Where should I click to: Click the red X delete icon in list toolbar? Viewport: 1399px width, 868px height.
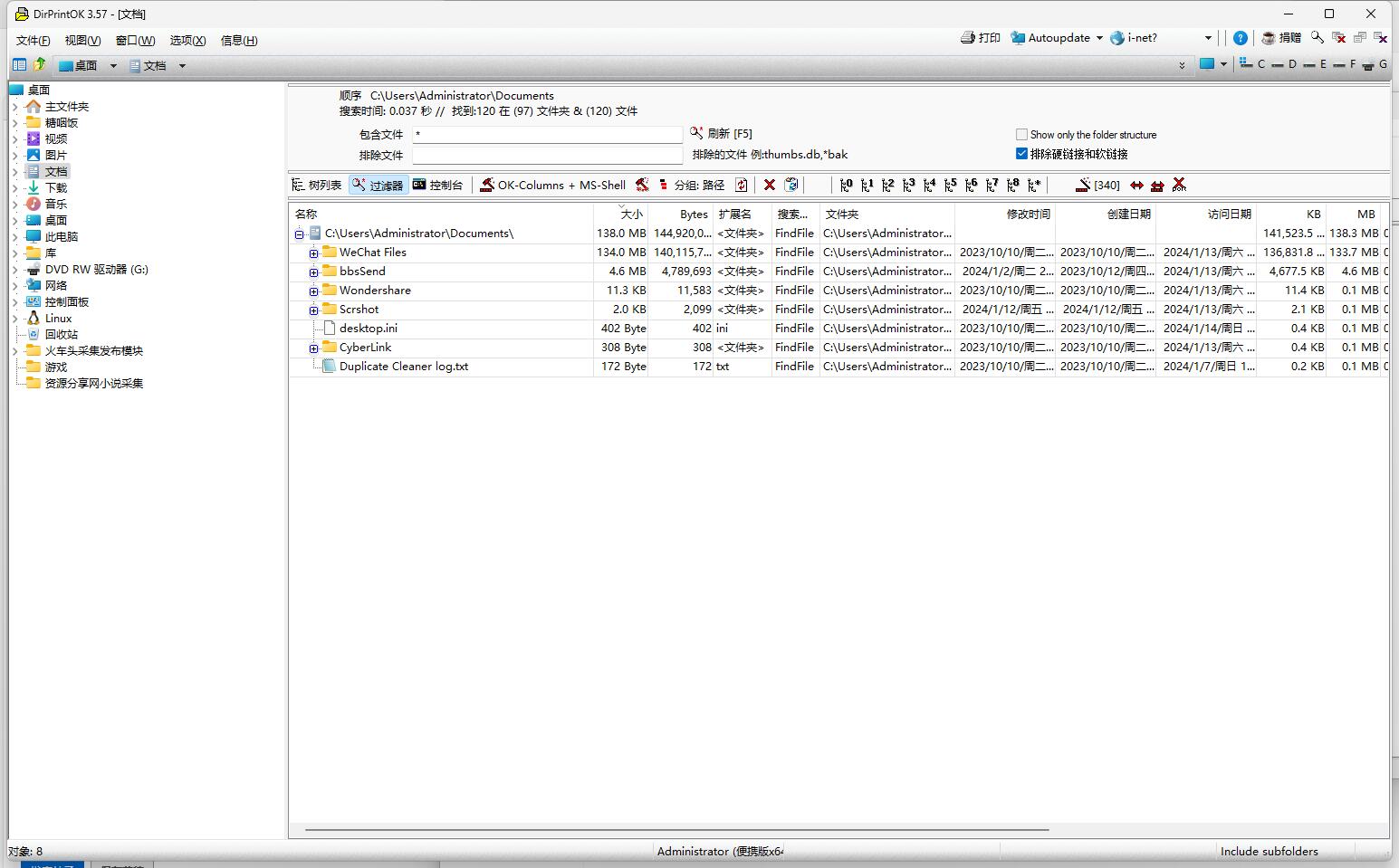point(770,185)
